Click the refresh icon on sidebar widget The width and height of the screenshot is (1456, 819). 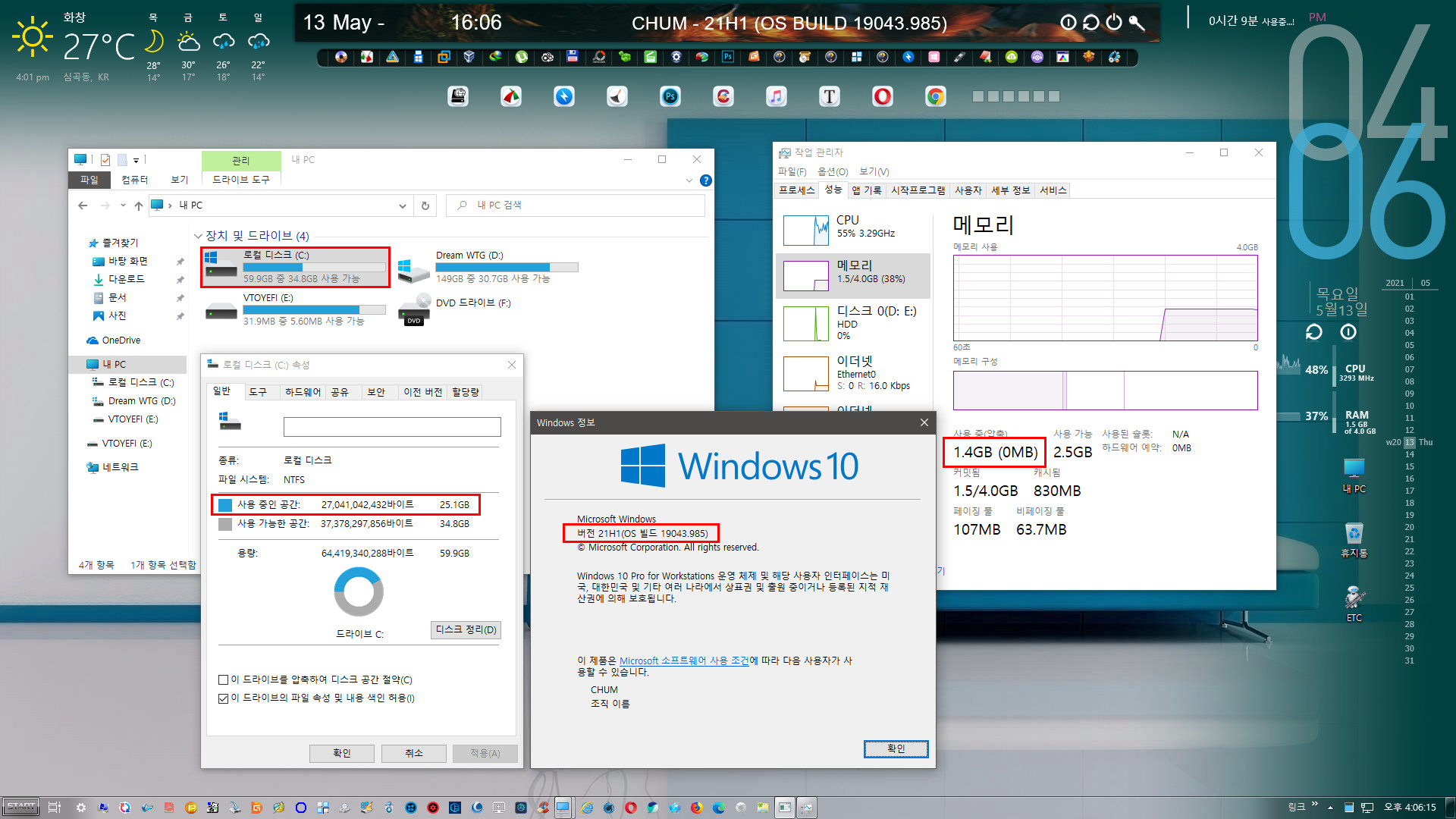point(1313,332)
